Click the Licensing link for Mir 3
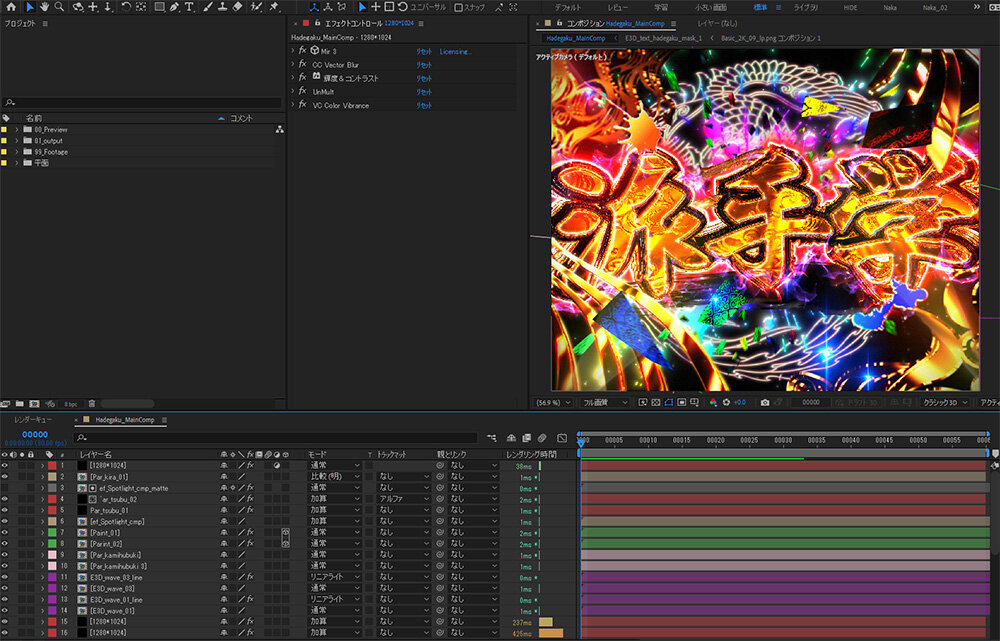Screen dimensions: 1000x641 455,51
